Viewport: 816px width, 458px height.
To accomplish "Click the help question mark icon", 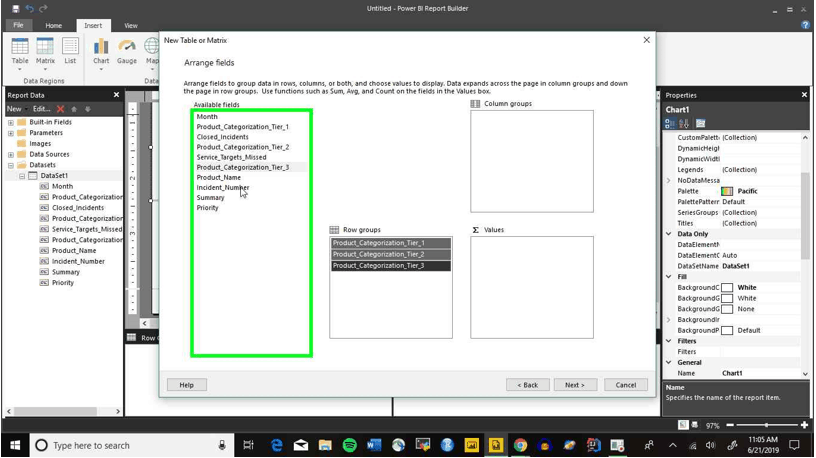I will click(x=805, y=25).
